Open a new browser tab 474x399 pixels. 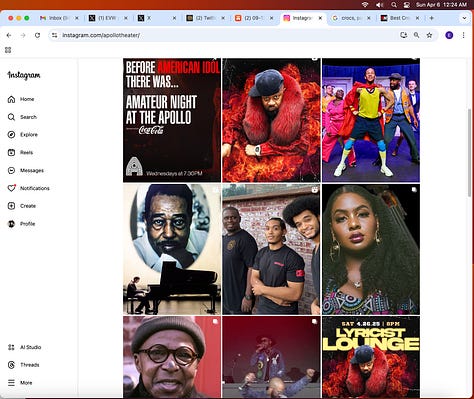click(432, 18)
